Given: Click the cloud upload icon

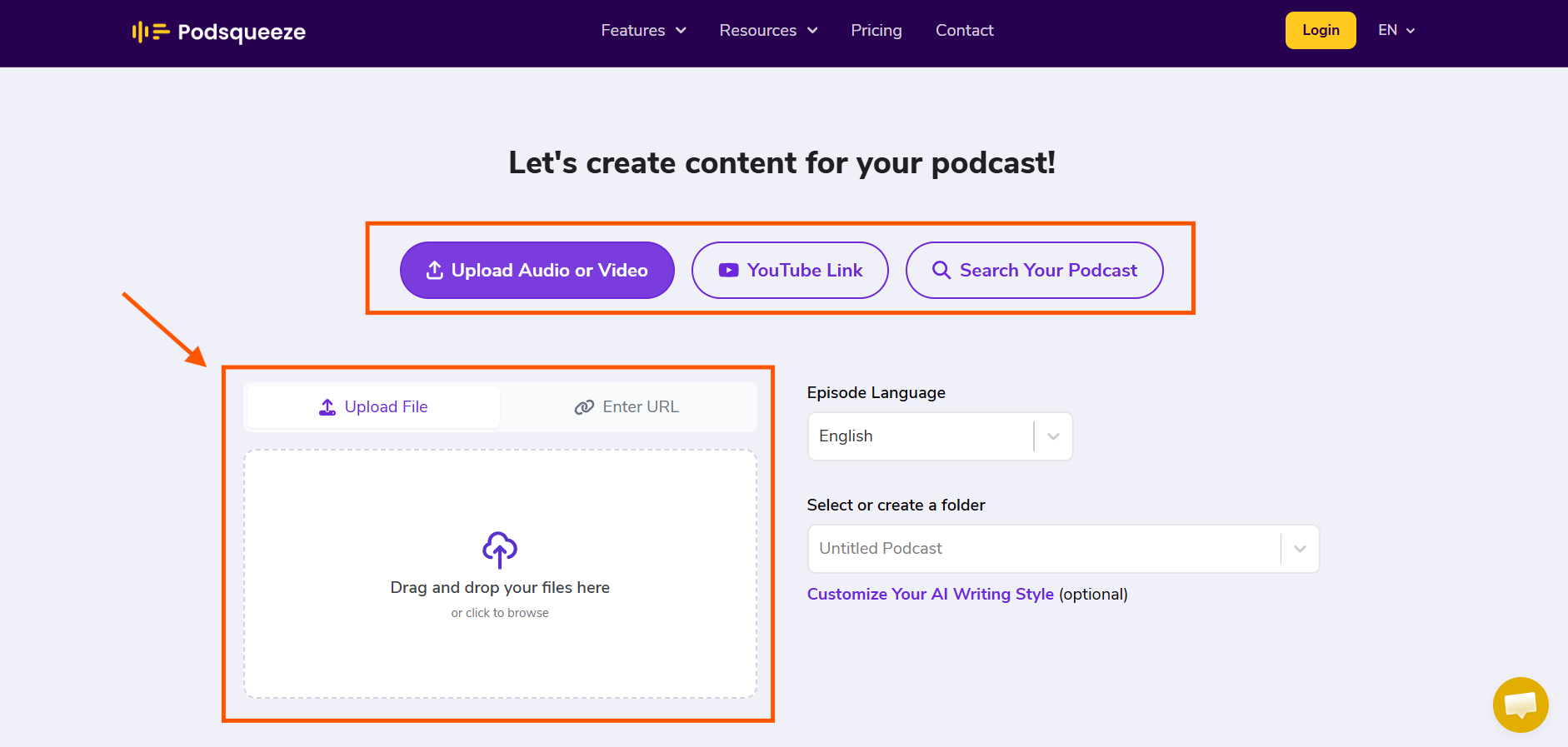Looking at the screenshot, I should 500,550.
